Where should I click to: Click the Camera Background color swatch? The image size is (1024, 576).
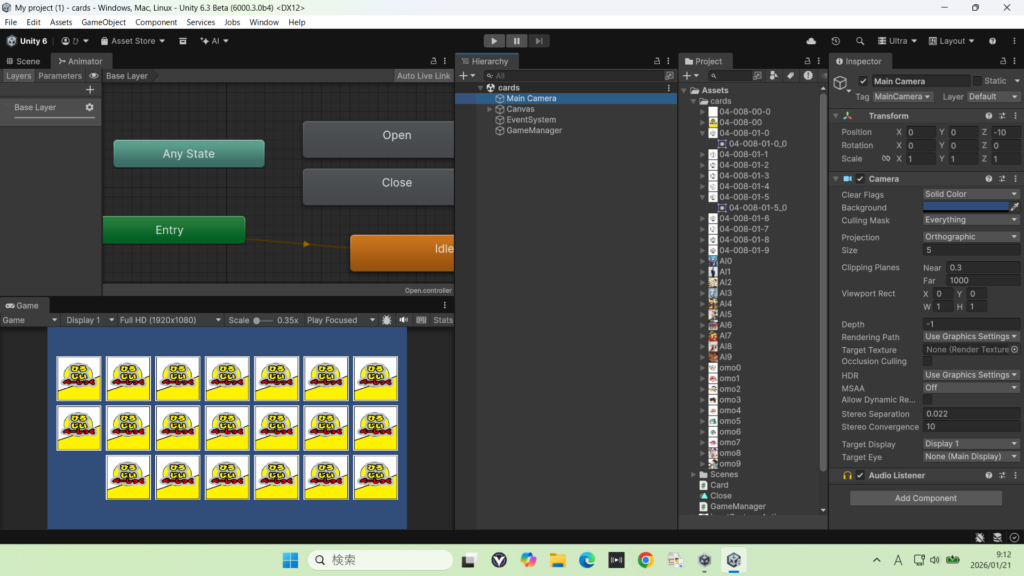965,207
